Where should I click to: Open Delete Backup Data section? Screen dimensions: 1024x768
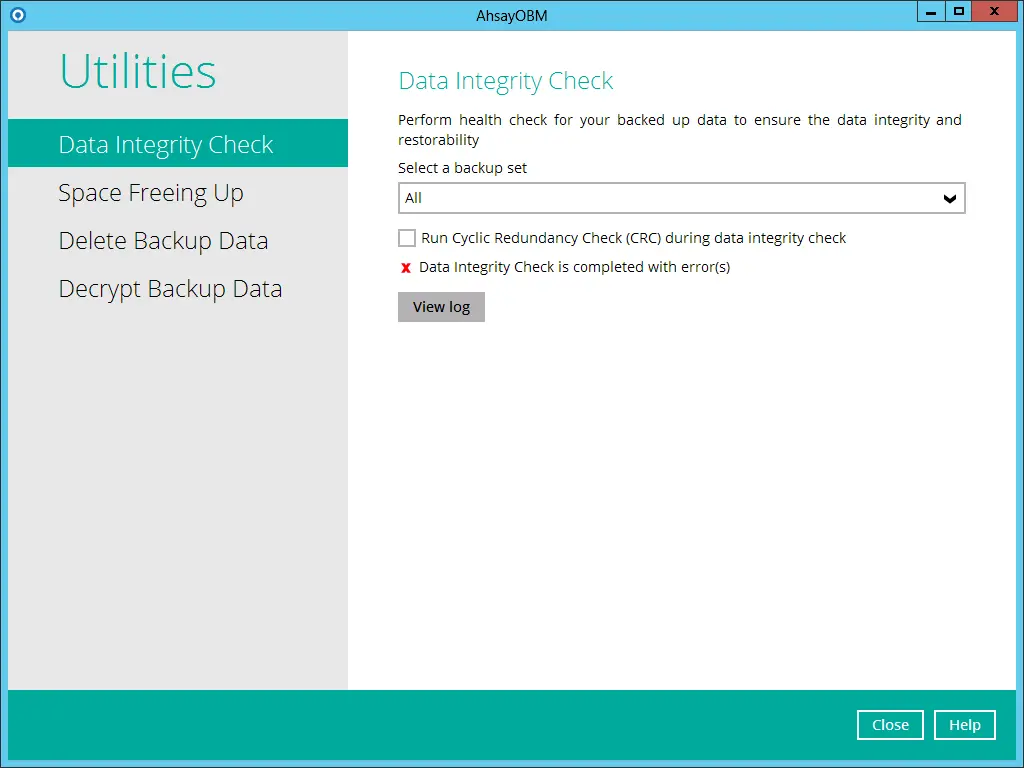point(163,241)
